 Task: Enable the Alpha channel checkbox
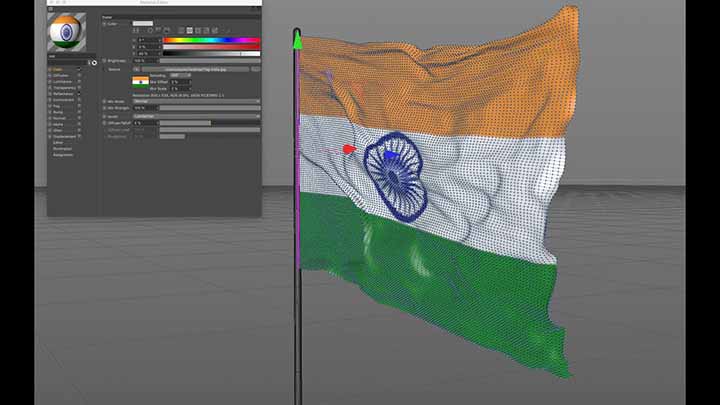tap(79, 124)
